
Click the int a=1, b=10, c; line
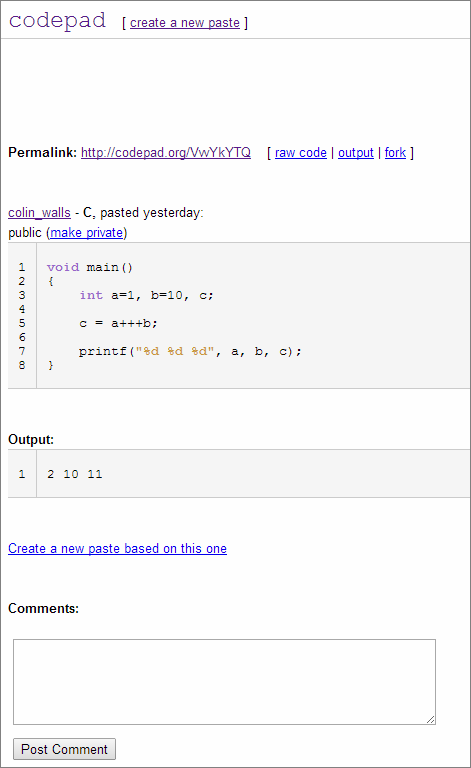146,295
